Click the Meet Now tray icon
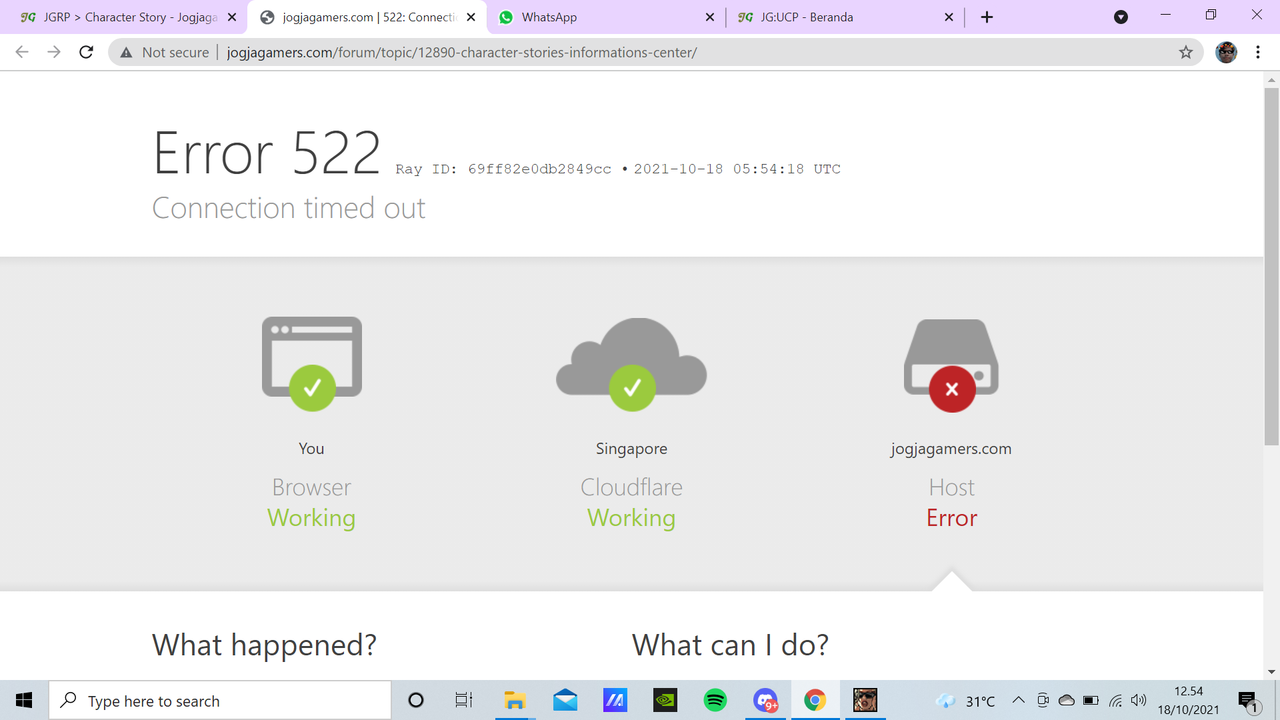Screen dimensions: 1280x720 click(1043, 701)
